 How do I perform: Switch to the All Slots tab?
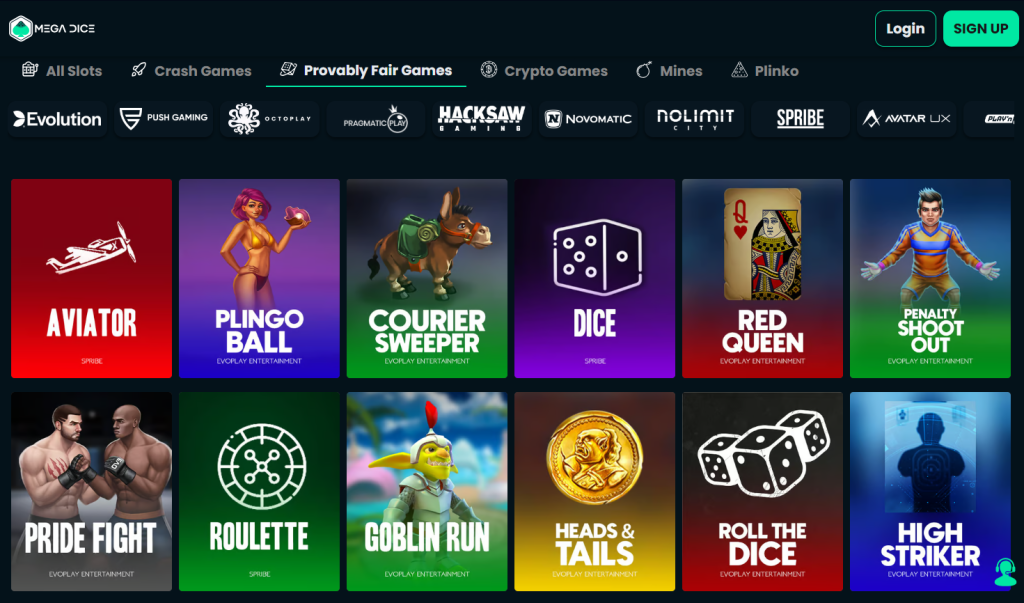coord(62,71)
